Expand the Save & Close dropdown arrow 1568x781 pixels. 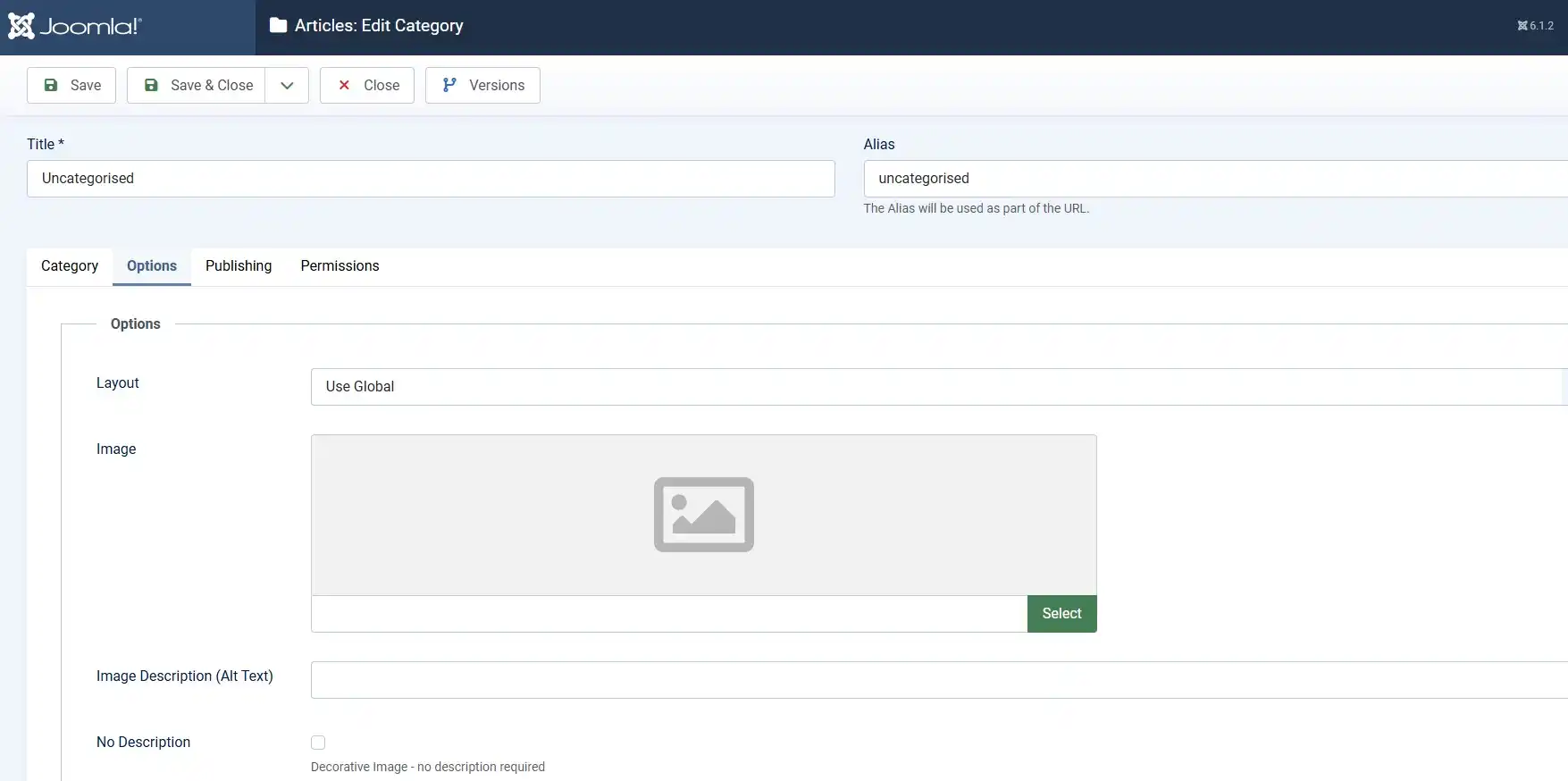(287, 85)
